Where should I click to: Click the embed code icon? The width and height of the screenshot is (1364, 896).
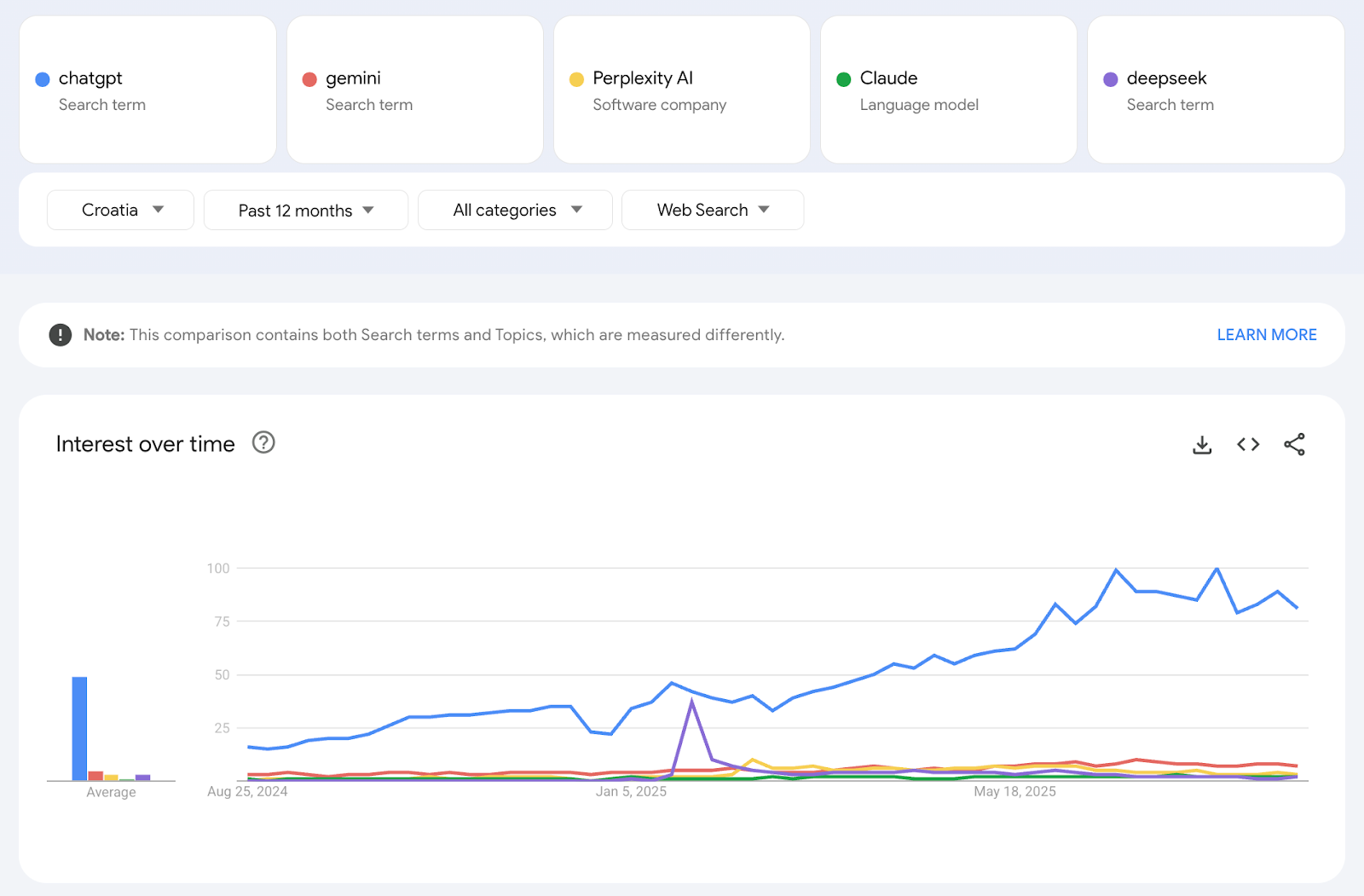click(x=1248, y=444)
